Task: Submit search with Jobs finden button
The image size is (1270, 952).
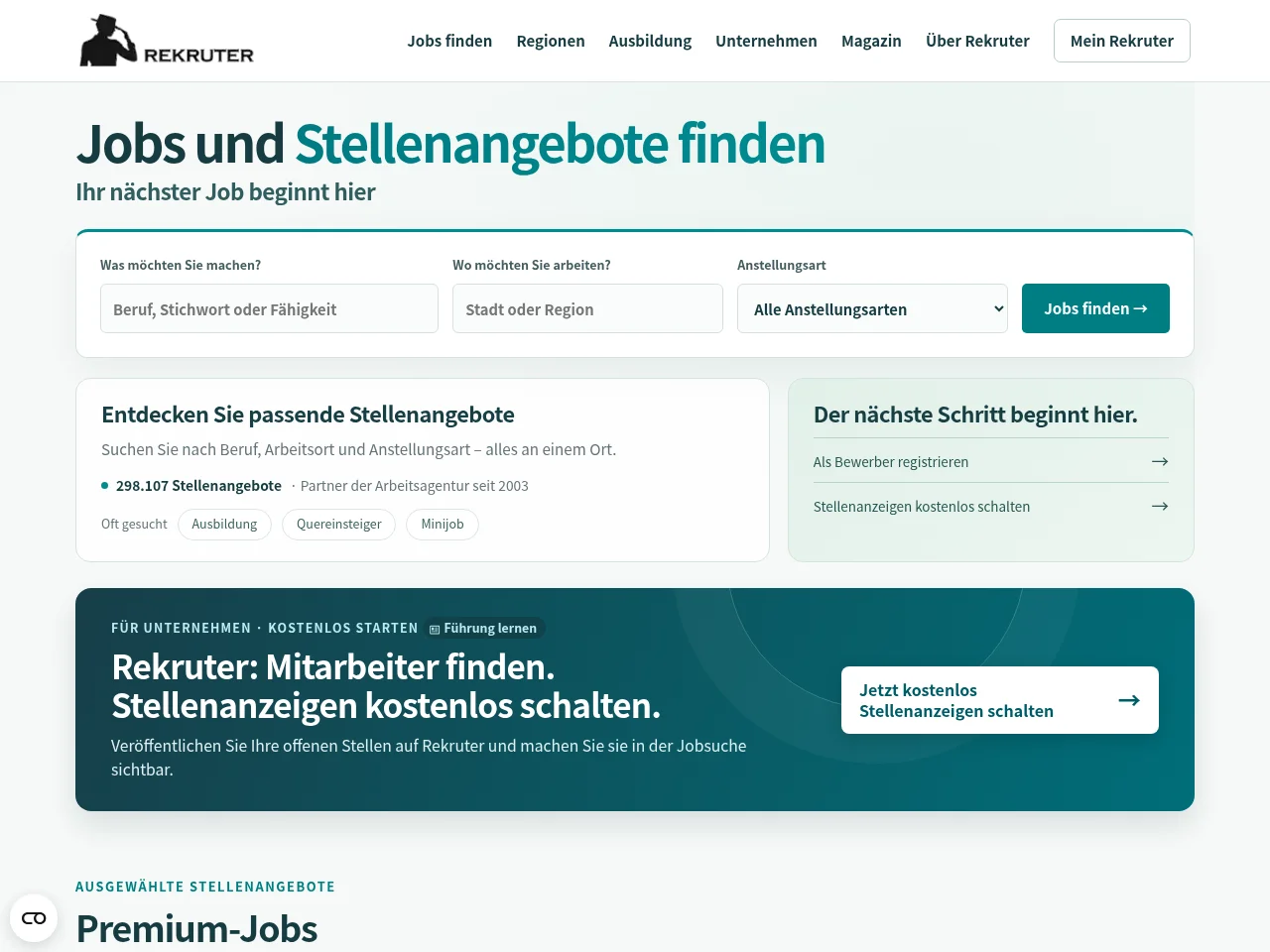Action: pos(1095,308)
